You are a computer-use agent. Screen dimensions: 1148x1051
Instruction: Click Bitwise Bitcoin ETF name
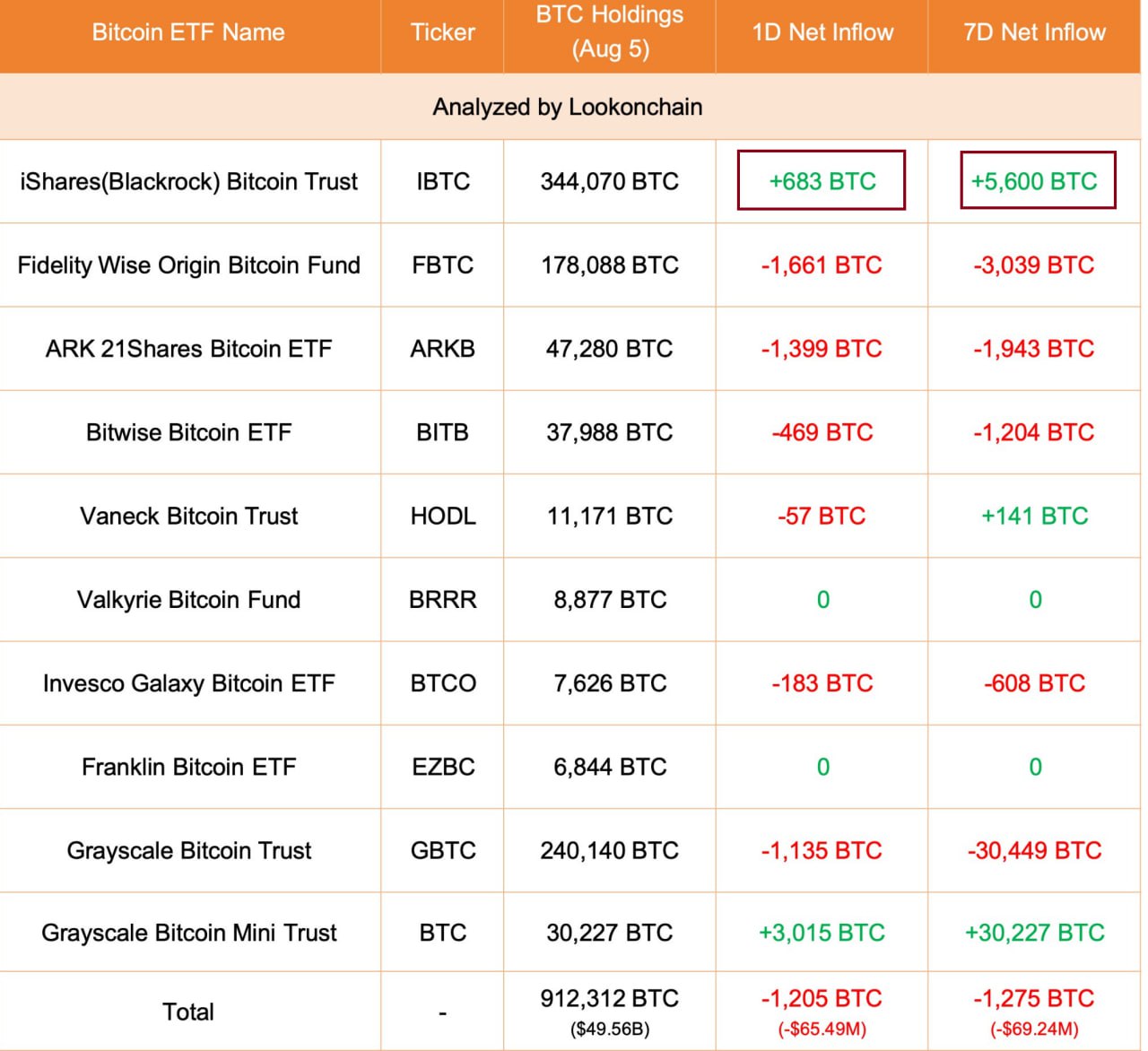(x=188, y=432)
